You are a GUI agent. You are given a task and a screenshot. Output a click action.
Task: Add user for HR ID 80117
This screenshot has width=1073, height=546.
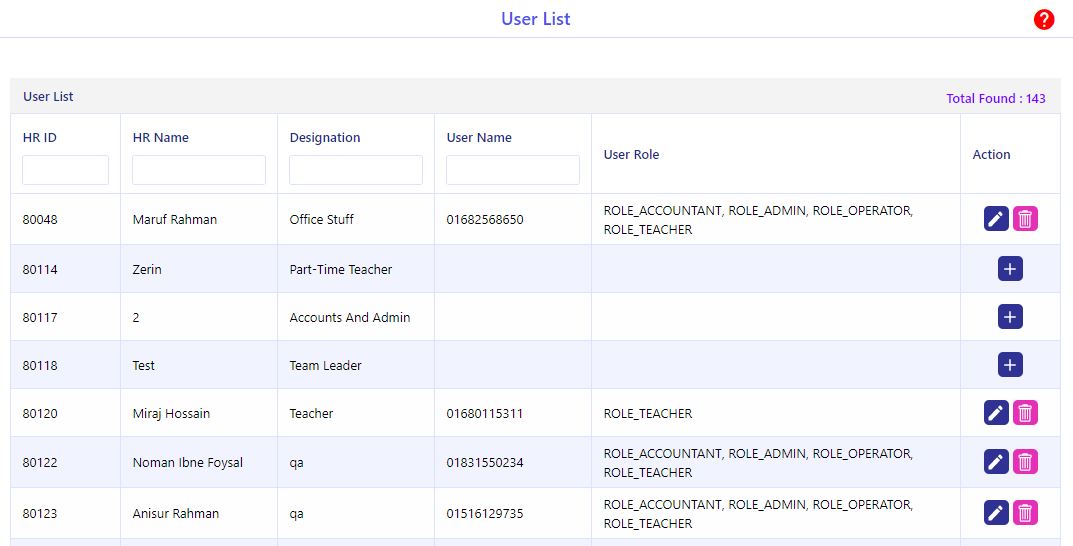(x=1010, y=317)
